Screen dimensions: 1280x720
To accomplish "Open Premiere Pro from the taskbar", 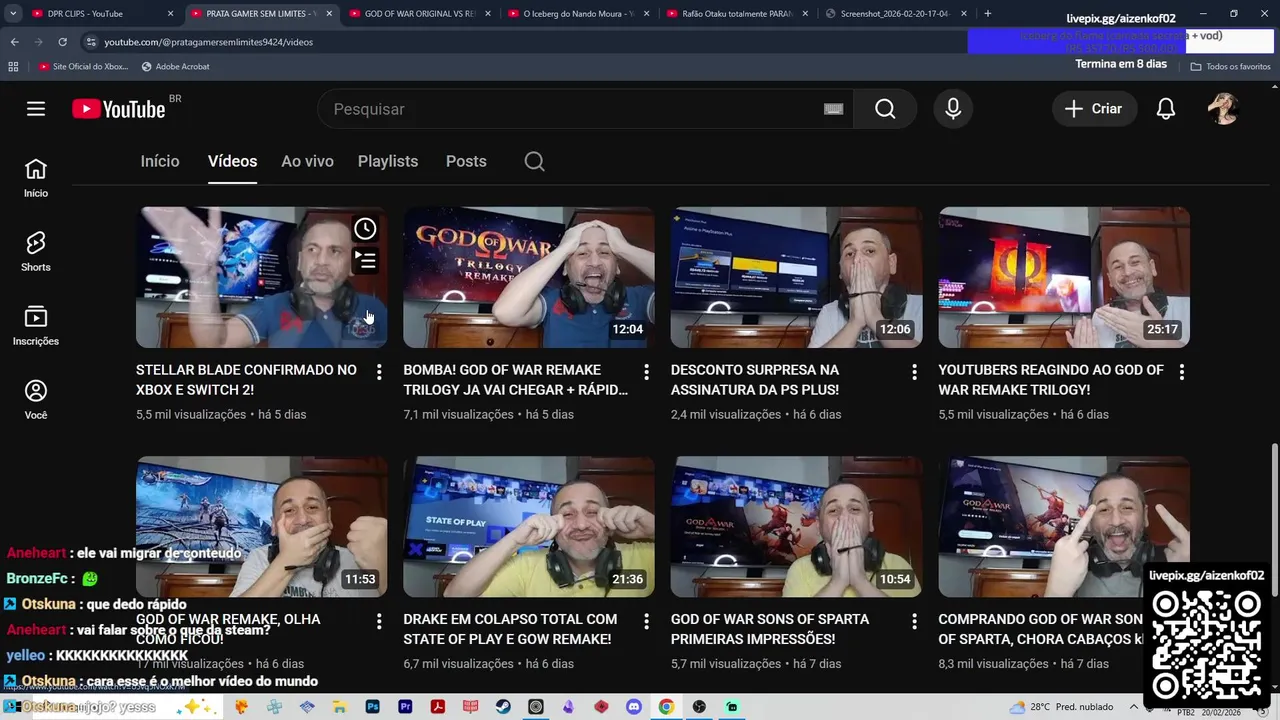I will coord(405,707).
